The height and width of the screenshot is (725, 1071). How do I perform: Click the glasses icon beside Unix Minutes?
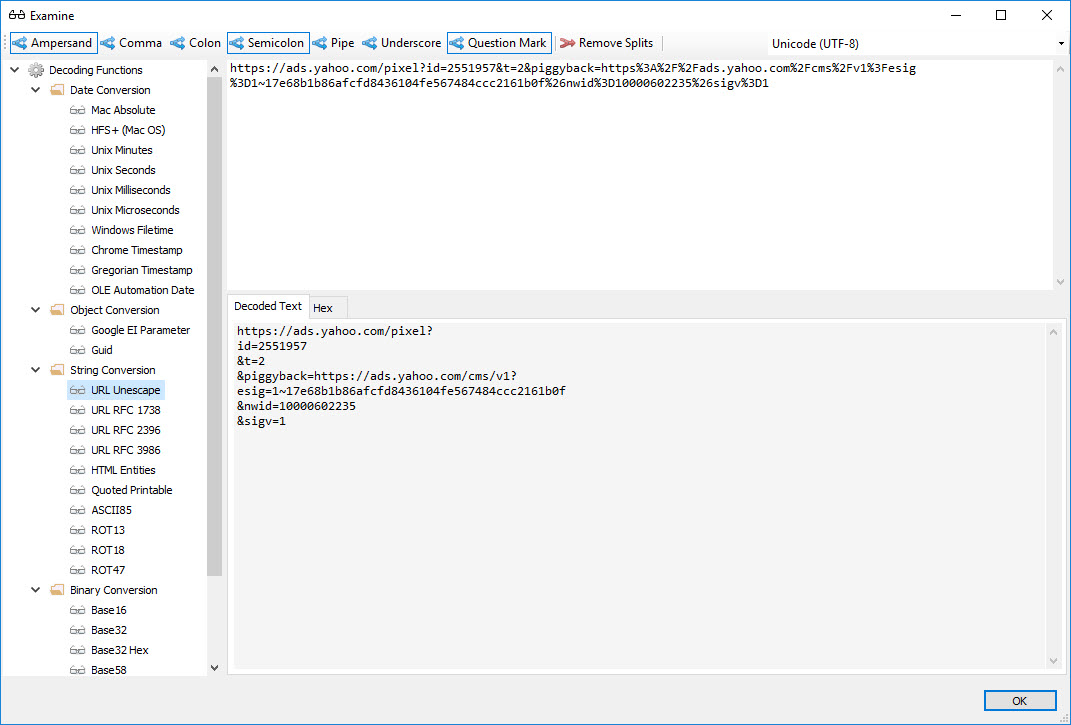78,150
